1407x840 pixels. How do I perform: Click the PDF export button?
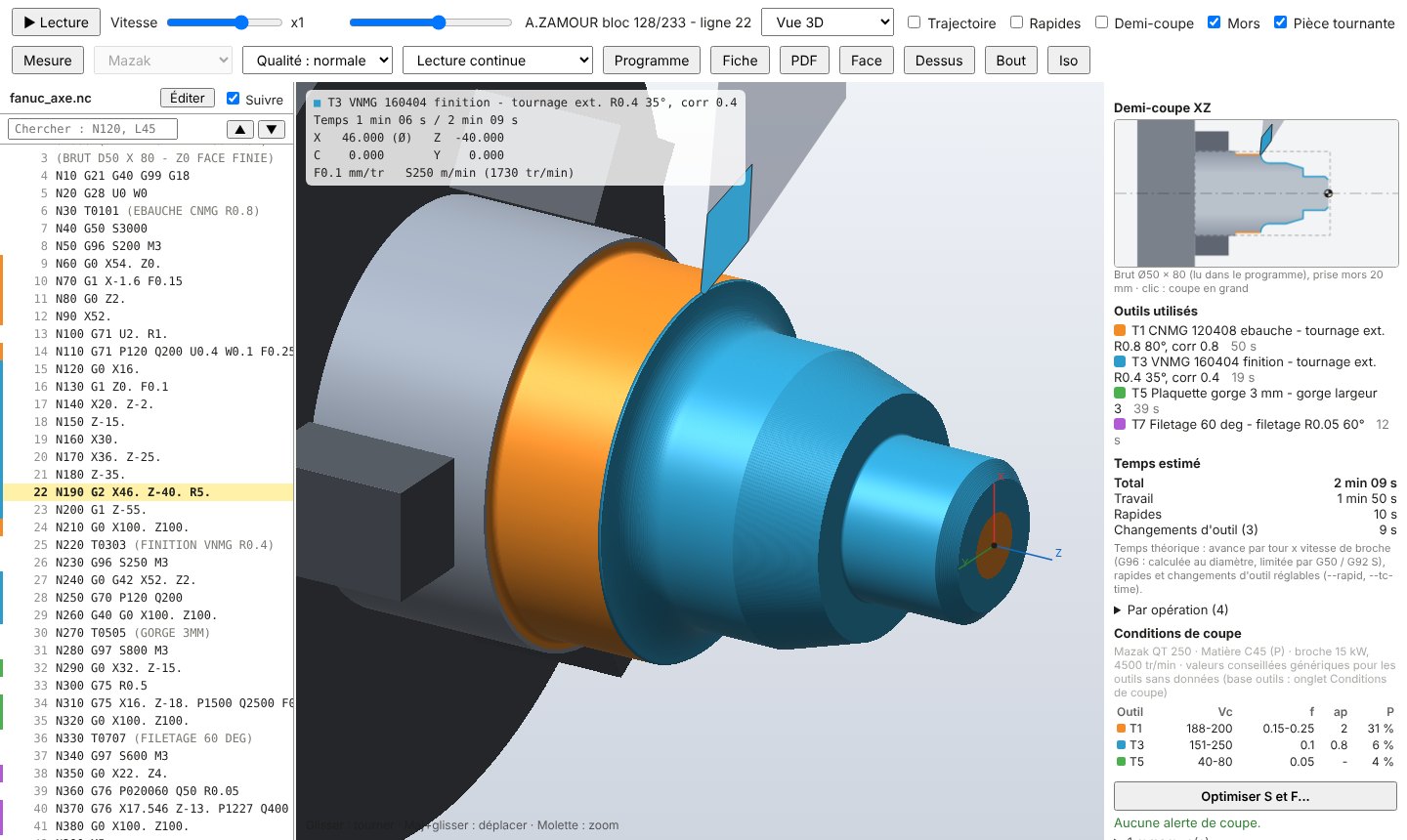pos(804,61)
